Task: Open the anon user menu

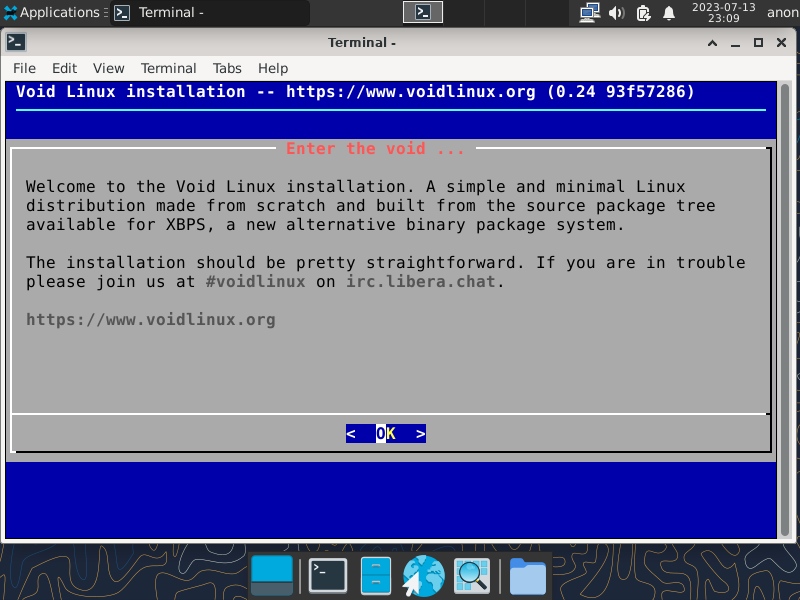Action: point(783,12)
